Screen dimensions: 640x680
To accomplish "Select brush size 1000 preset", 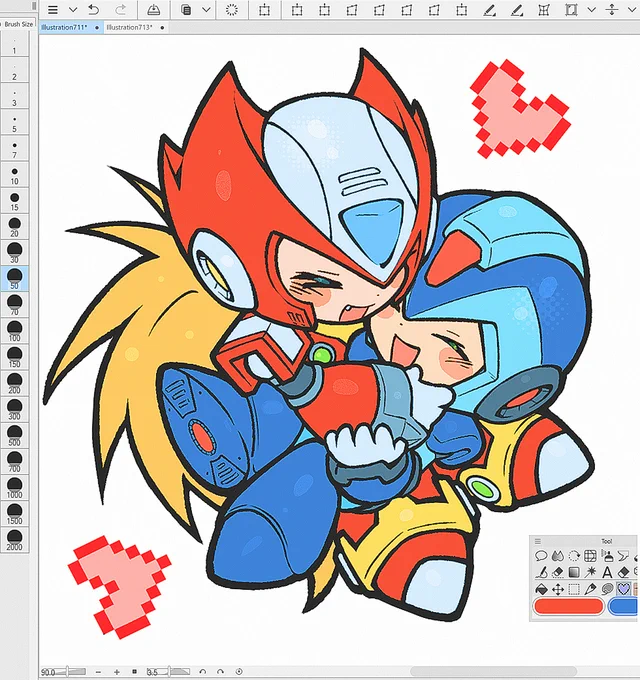I will (14, 487).
